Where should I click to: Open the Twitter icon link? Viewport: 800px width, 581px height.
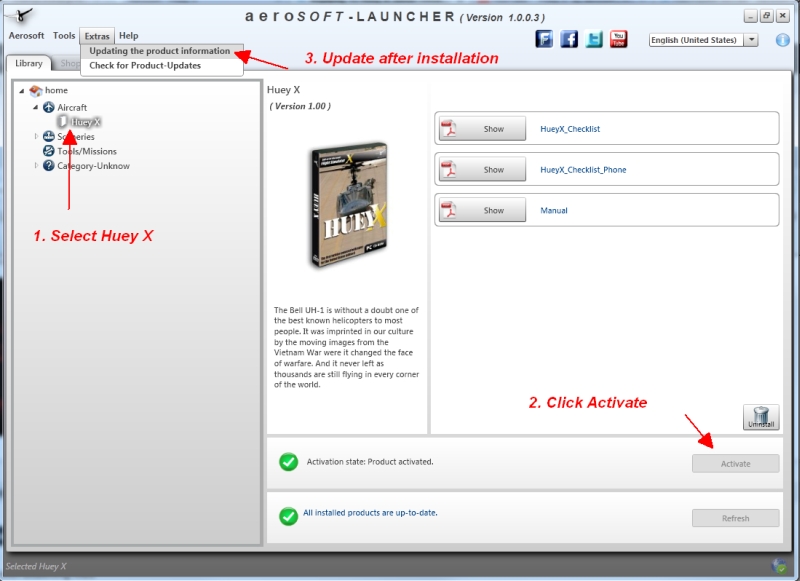point(594,40)
